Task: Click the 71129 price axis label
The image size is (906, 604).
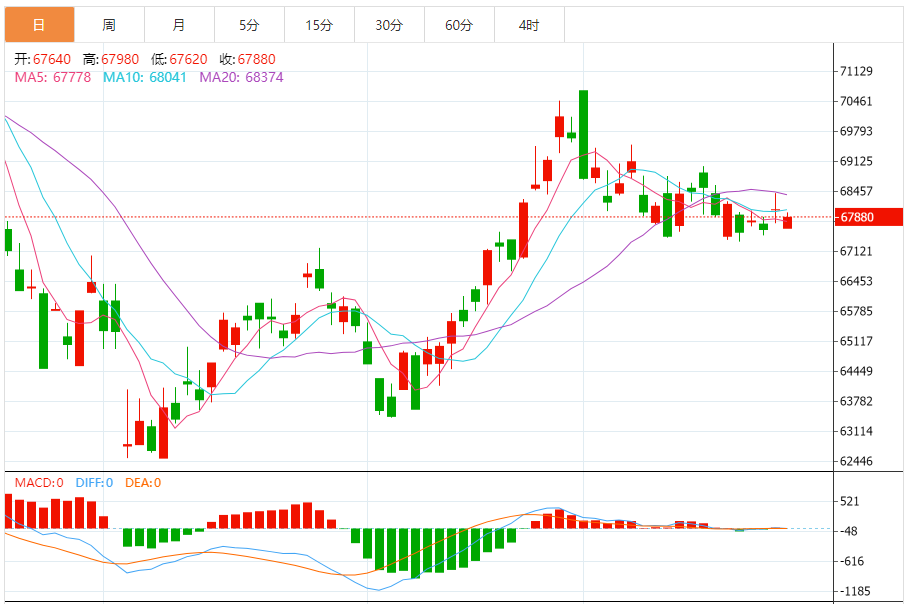Action: pos(856,71)
